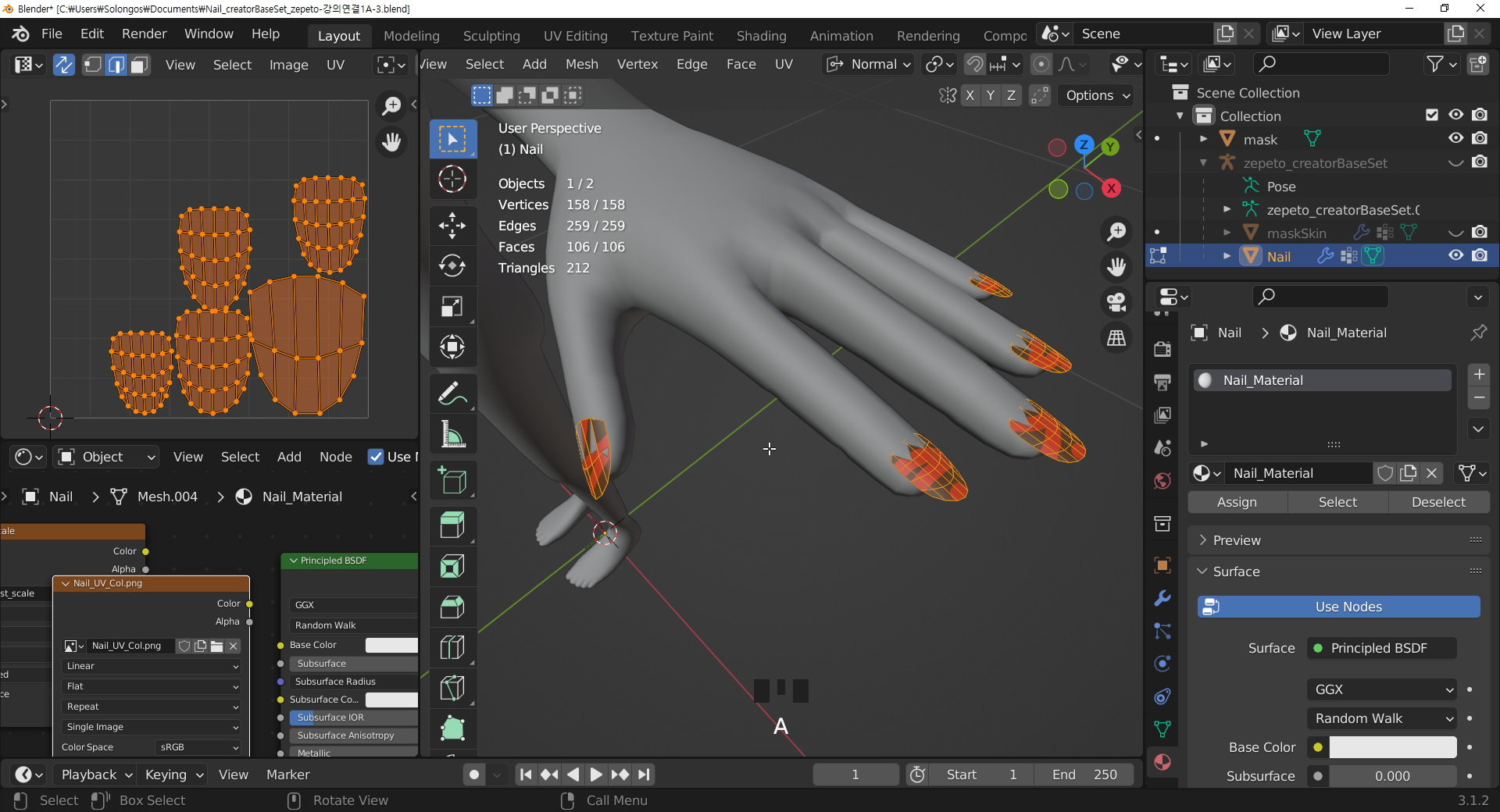Viewport: 1500px width, 812px height.
Task: Select the Rotate tool
Action: pyautogui.click(x=452, y=266)
